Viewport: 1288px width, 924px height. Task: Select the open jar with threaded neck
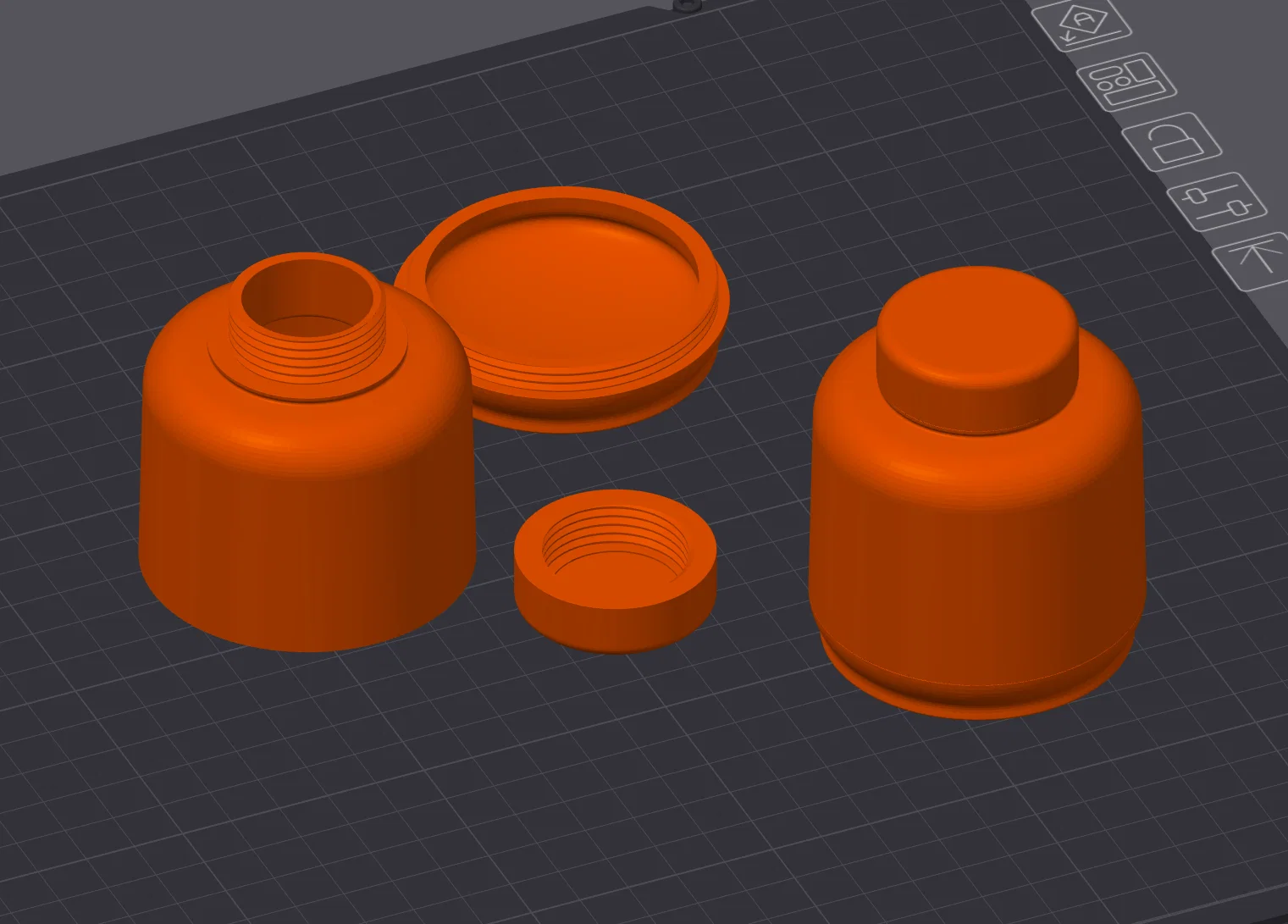(x=307, y=453)
